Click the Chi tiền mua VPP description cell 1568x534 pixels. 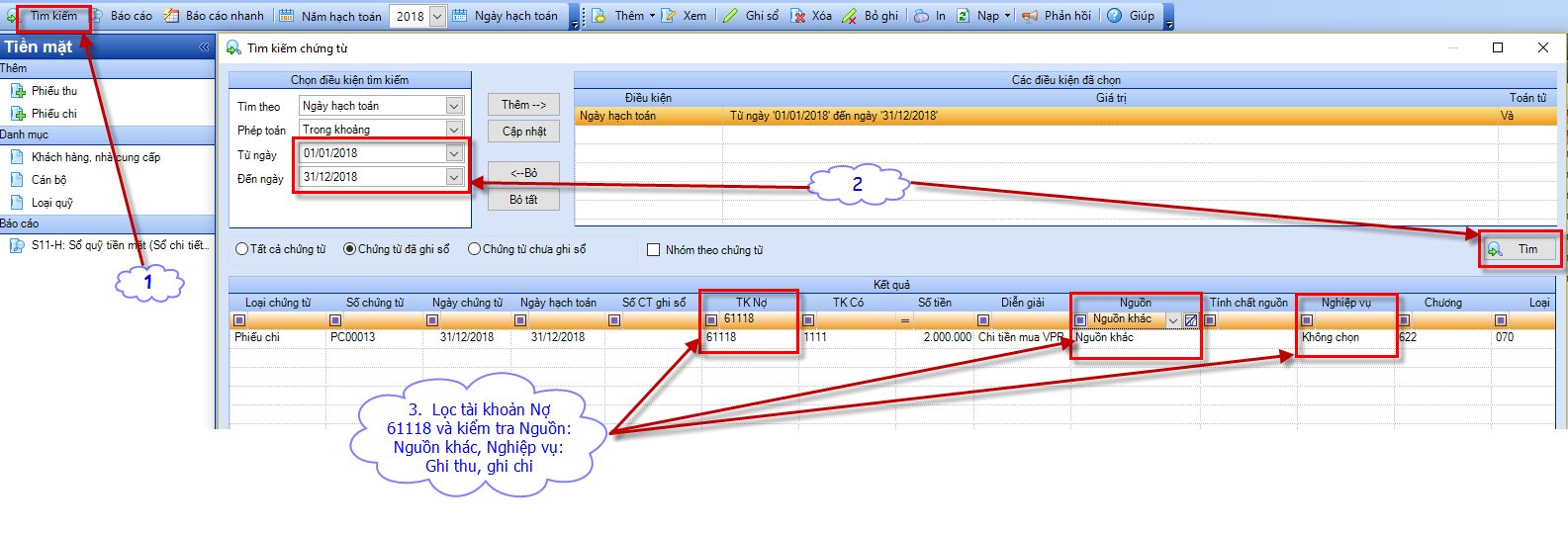(x=1021, y=337)
